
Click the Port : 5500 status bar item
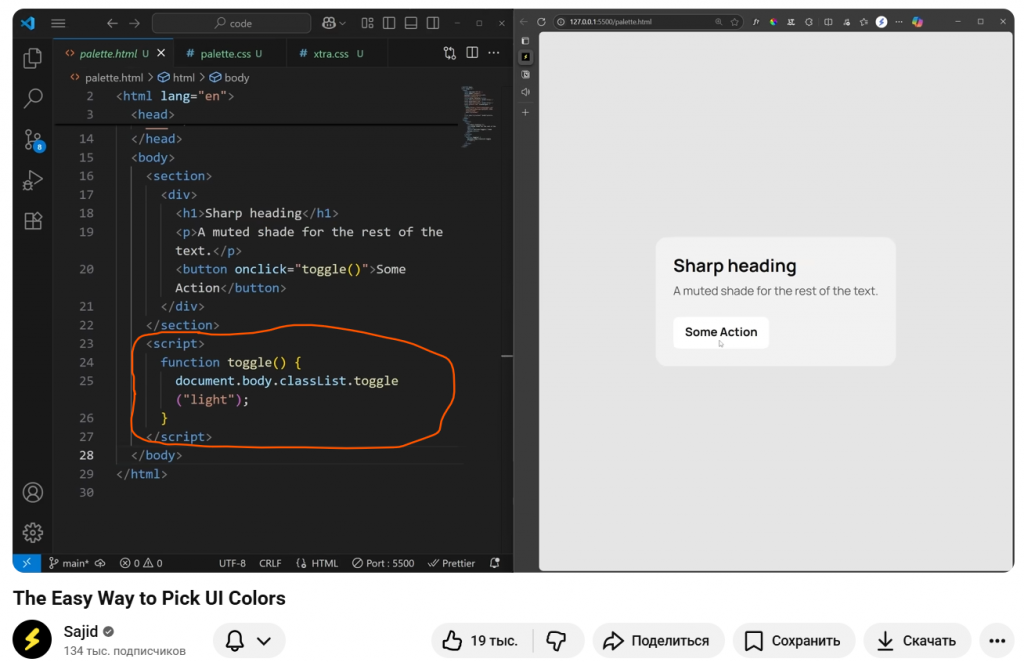[383, 563]
